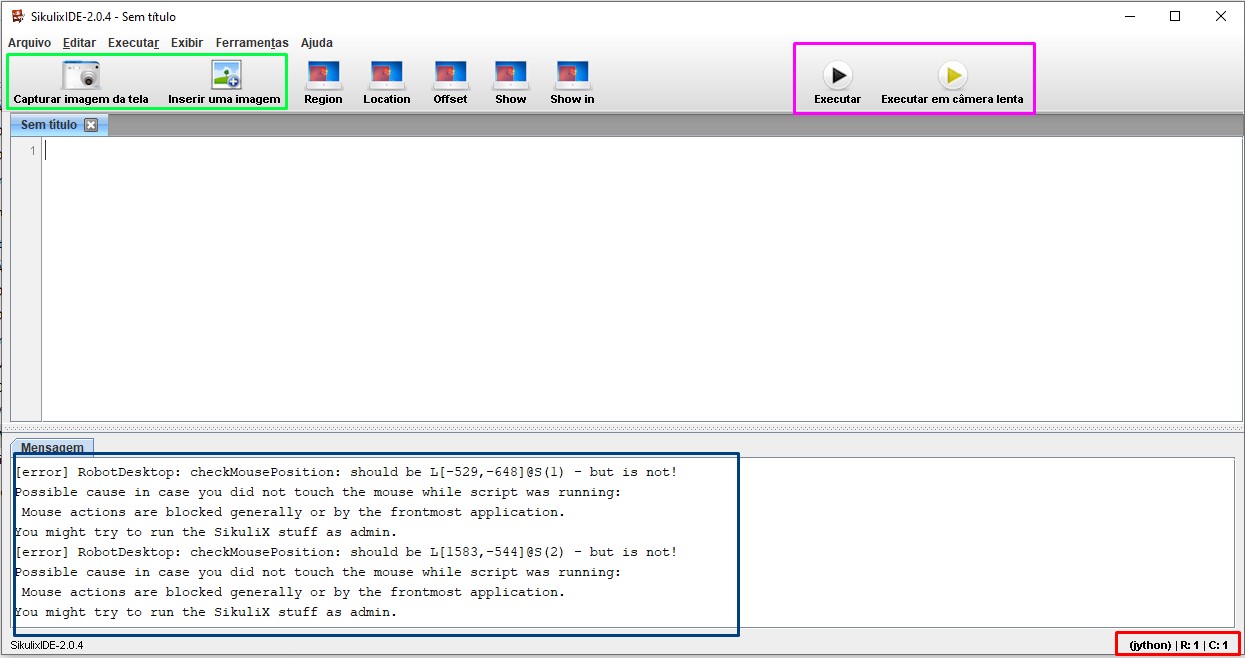Click line number 1 in the editor gutter

click(33, 151)
